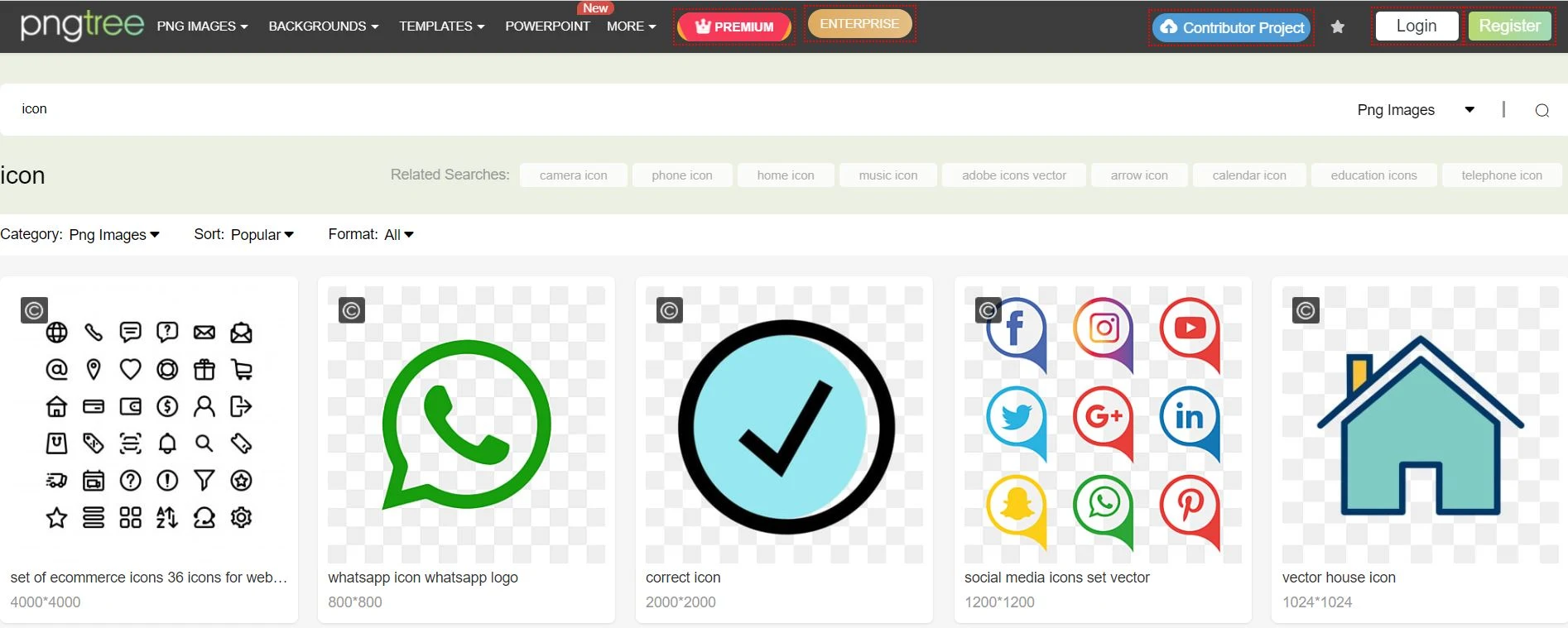Viewport: 1568px width, 628px height.
Task: Click the favorites star icon
Action: tap(1338, 27)
